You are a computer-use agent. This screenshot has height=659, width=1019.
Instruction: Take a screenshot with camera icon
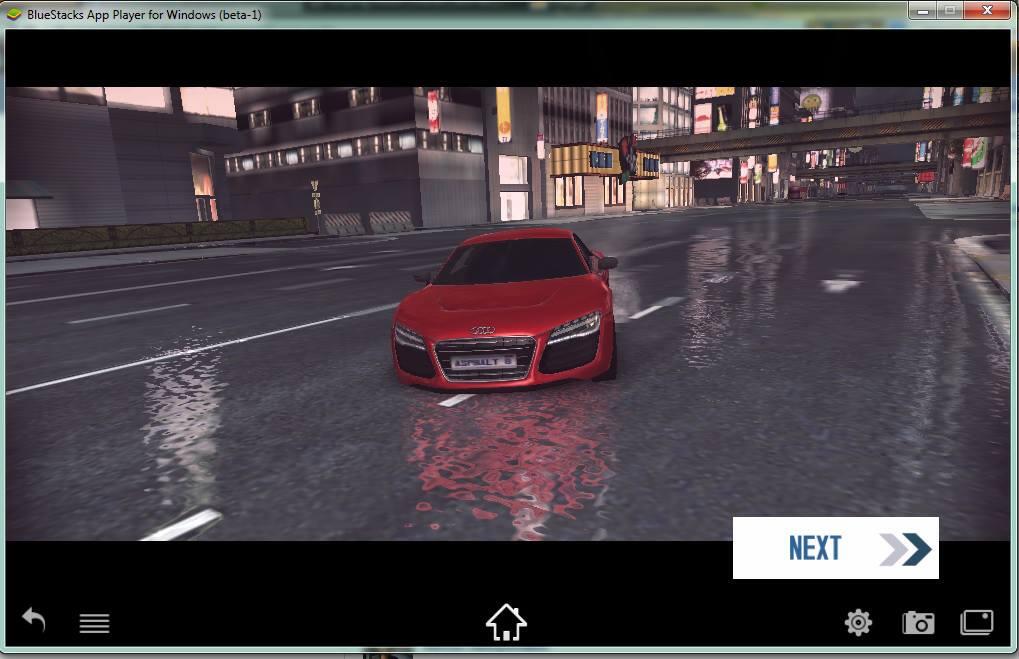[x=918, y=623]
